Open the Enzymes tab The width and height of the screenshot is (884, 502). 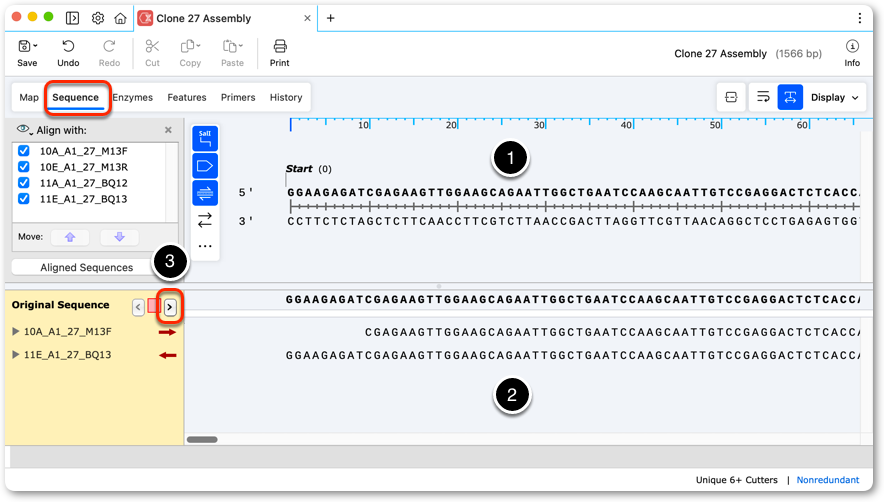(x=132, y=97)
